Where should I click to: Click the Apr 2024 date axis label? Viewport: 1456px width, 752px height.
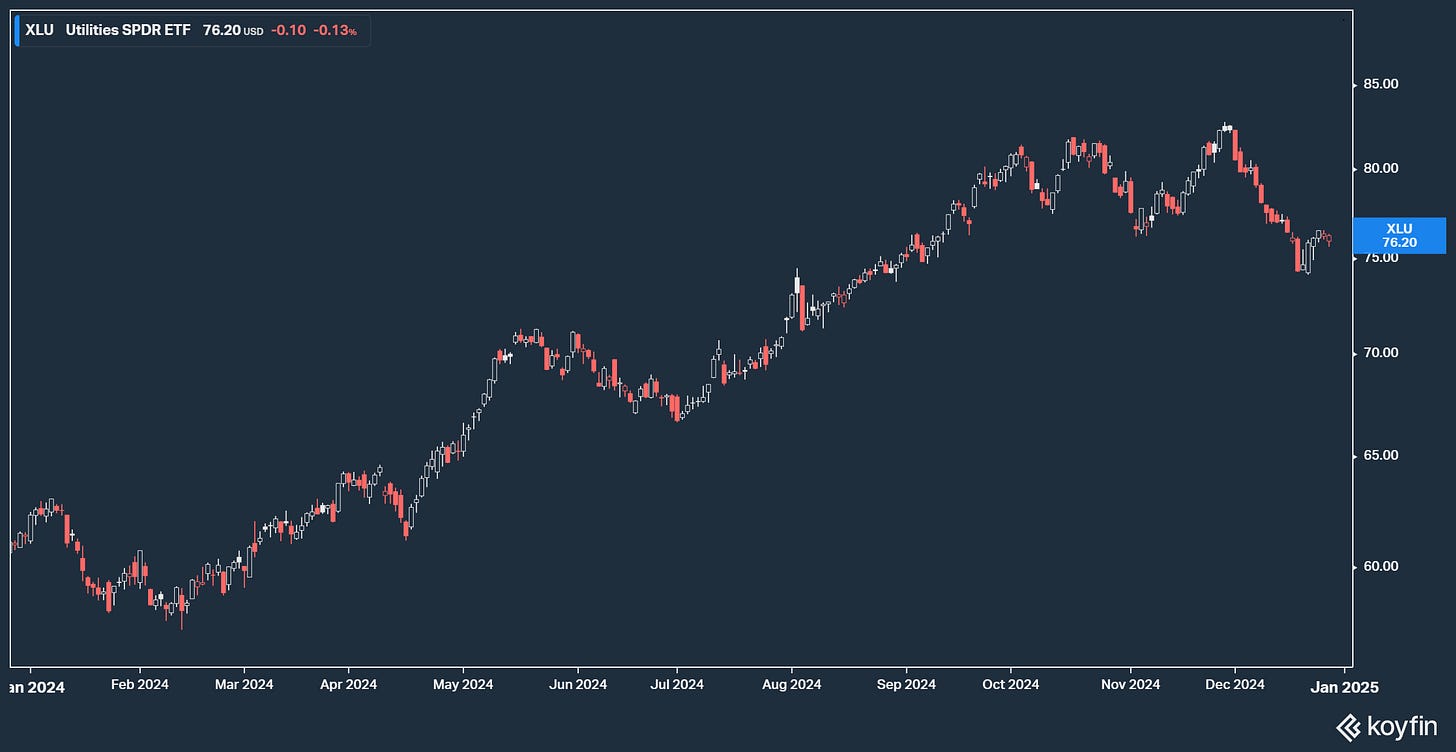click(x=348, y=685)
